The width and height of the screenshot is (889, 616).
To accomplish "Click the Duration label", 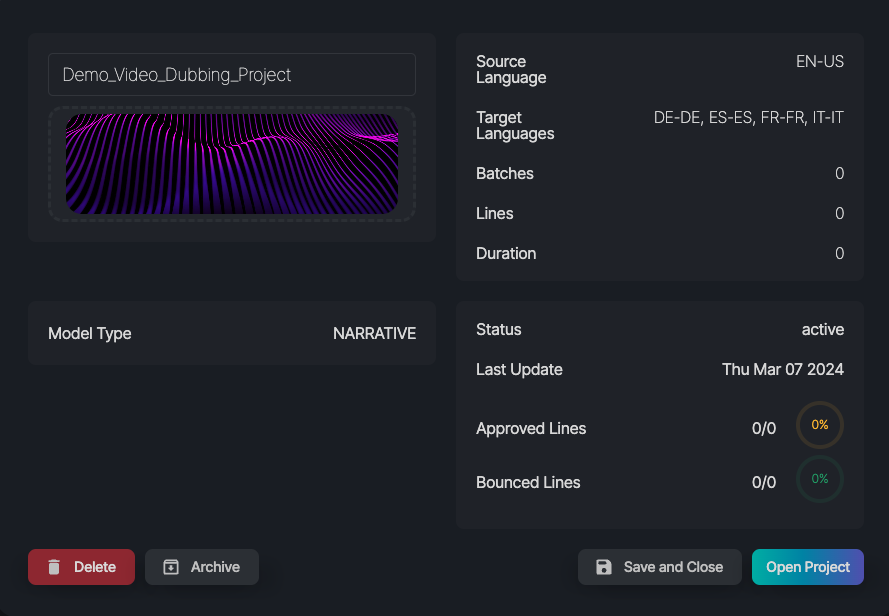I will coord(506,253).
